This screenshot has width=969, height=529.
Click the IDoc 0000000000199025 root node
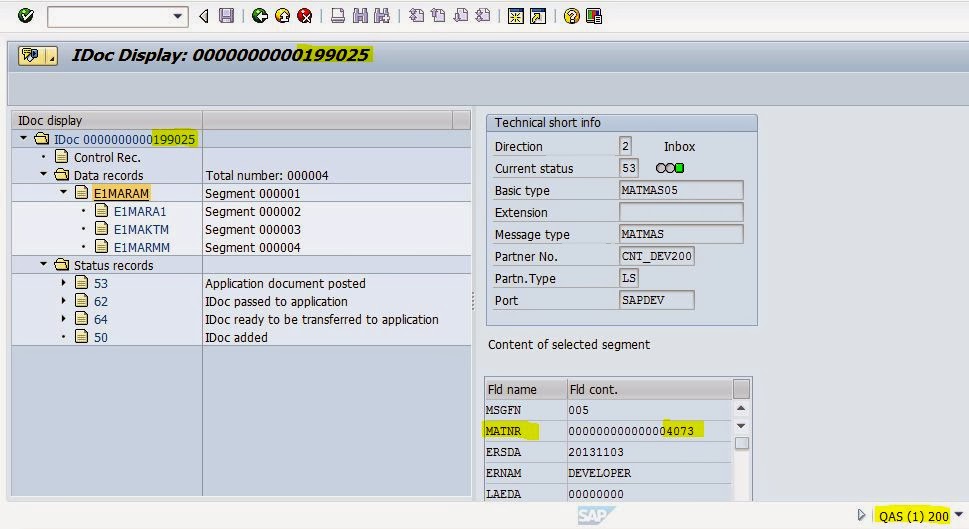click(124, 139)
